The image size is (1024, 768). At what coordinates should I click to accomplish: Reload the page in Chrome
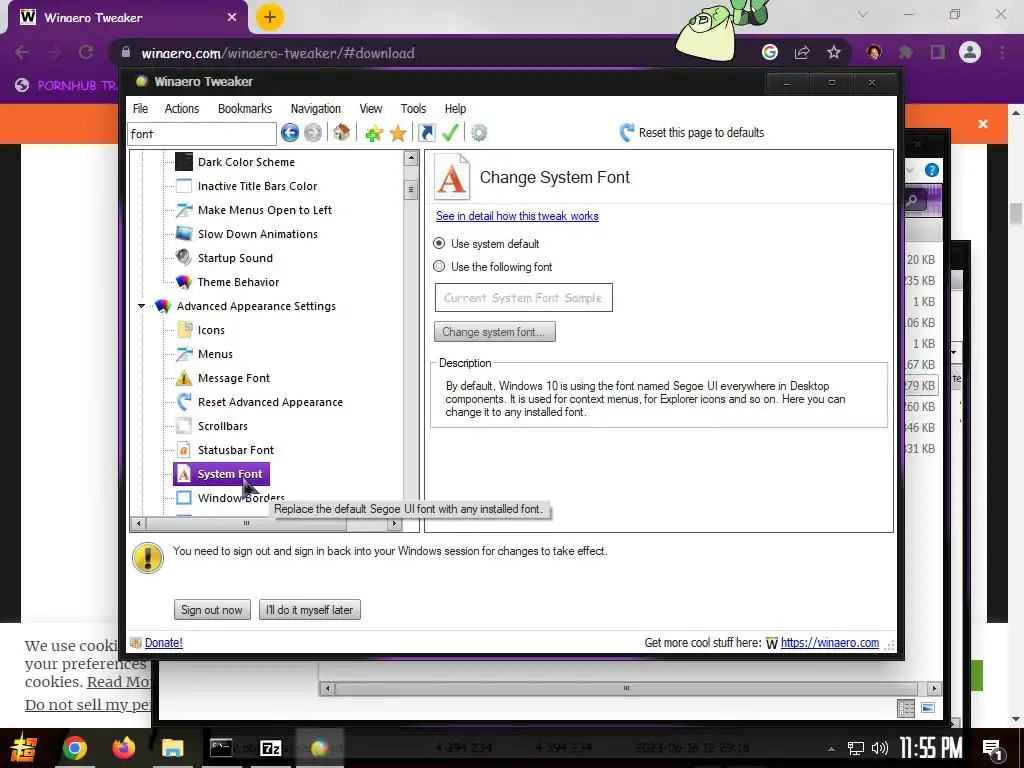86,52
